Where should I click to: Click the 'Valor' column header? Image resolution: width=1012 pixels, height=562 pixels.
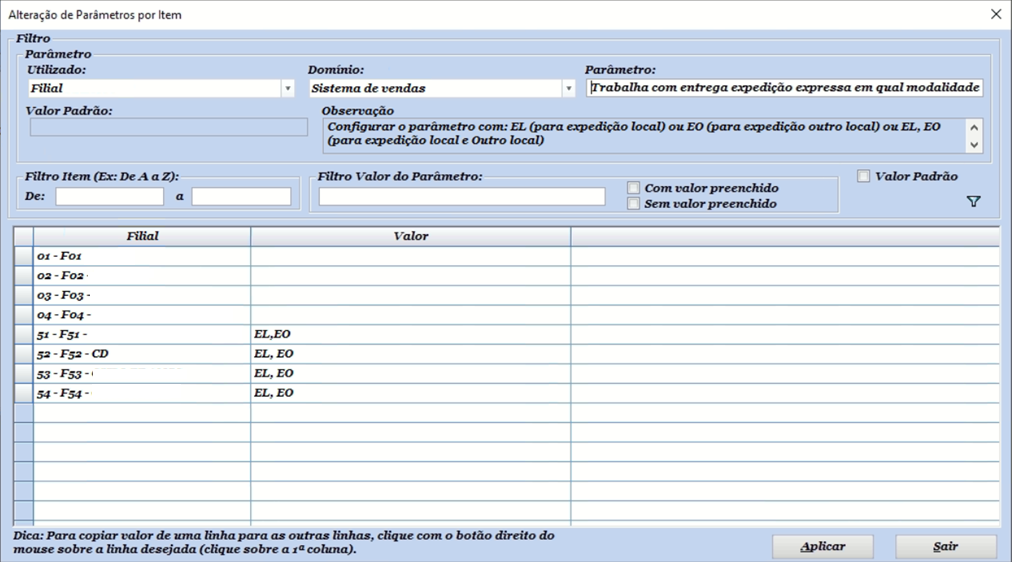pyautogui.click(x=410, y=236)
